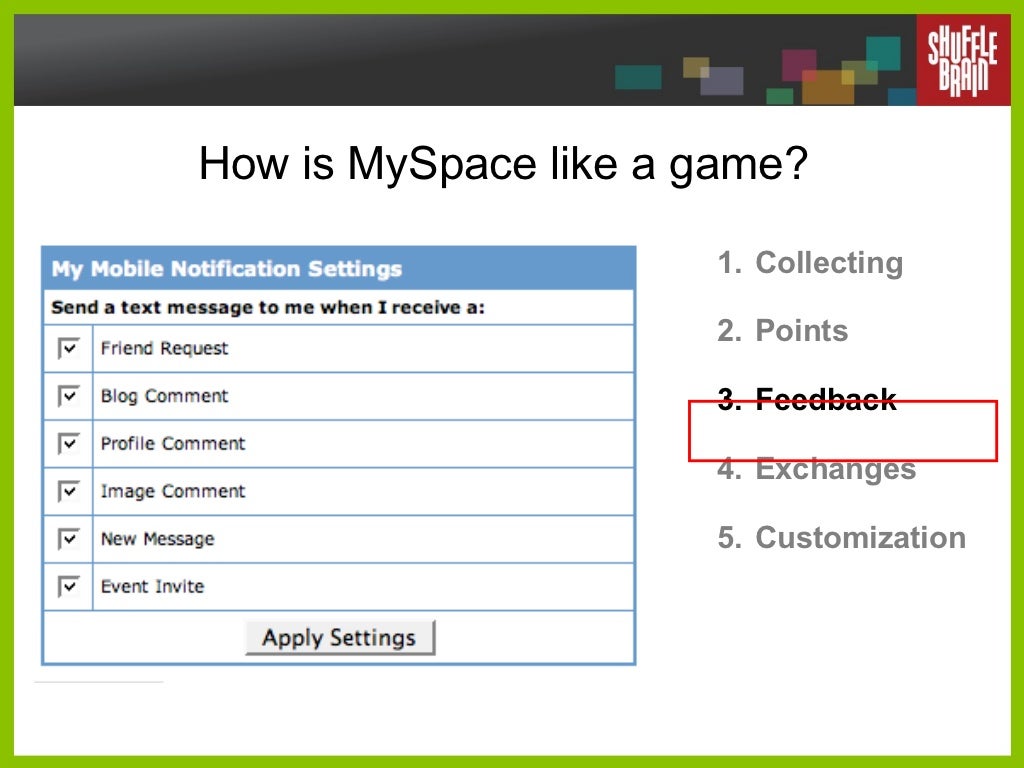
Task: Click the 'Image Comment' label text
Action: pyautogui.click(x=172, y=491)
